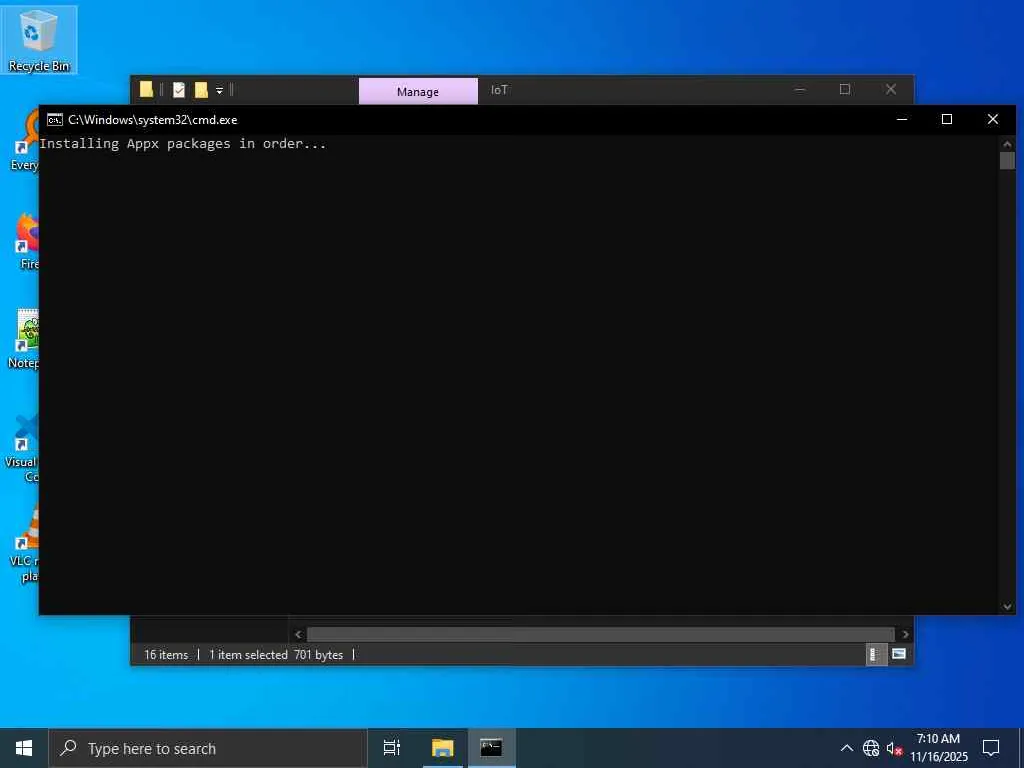Click the muted volume tray icon
The height and width of the screenshot is (768, 1024).
pos(894,748)
